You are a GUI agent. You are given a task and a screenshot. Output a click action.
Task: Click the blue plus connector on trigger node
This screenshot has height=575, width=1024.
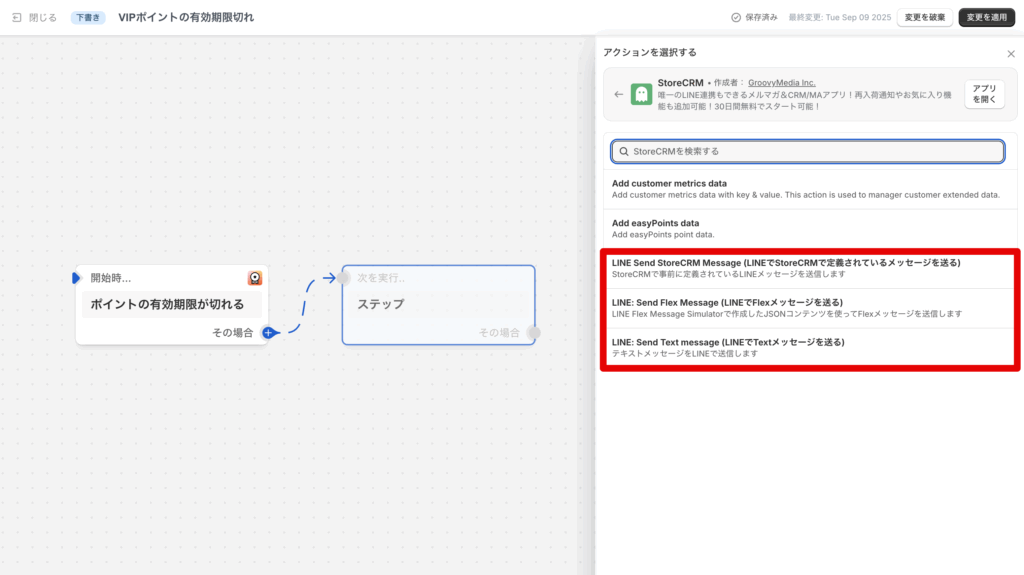coord(268,332)
